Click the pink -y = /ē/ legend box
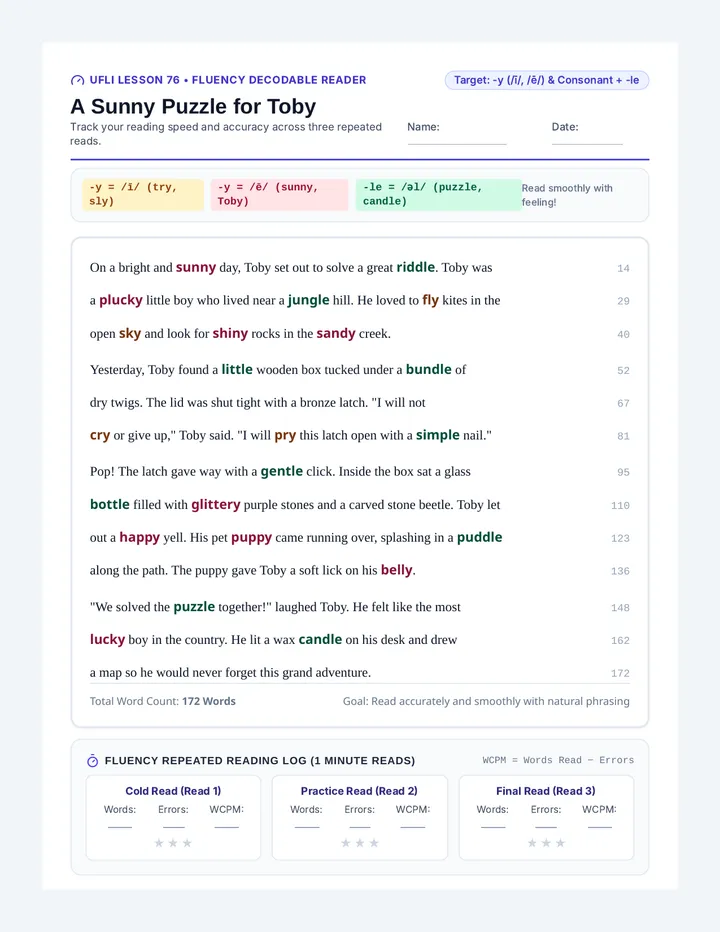Screen dimensions: 720x932 [279, 194]
